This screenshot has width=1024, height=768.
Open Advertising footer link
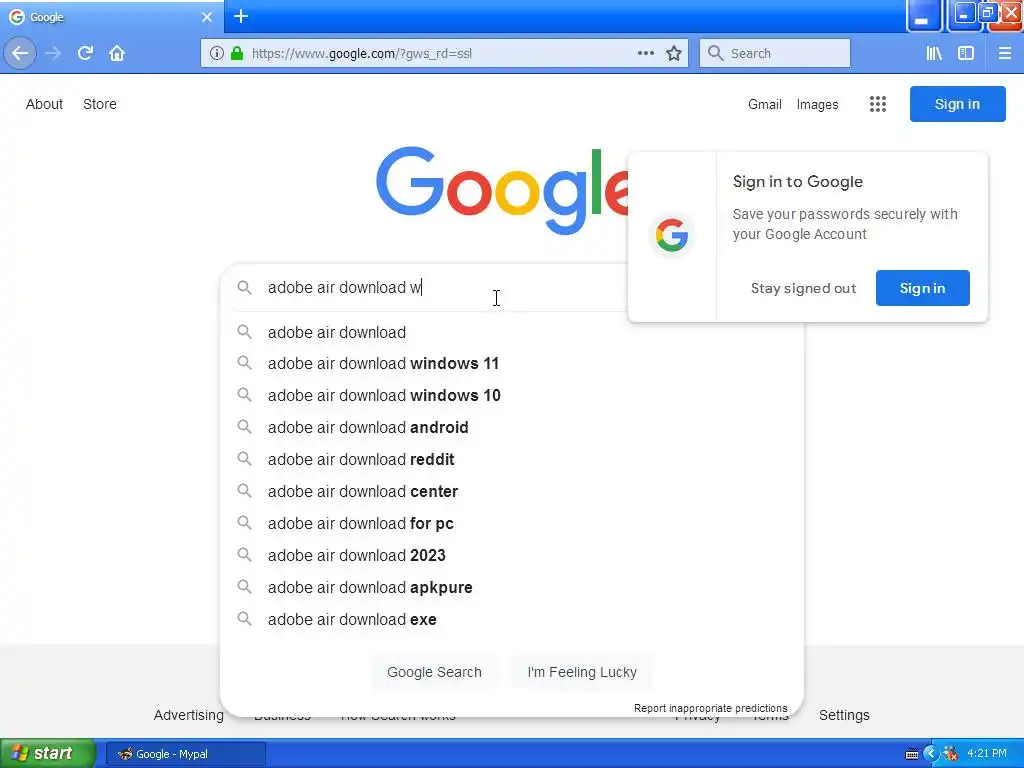188,715
